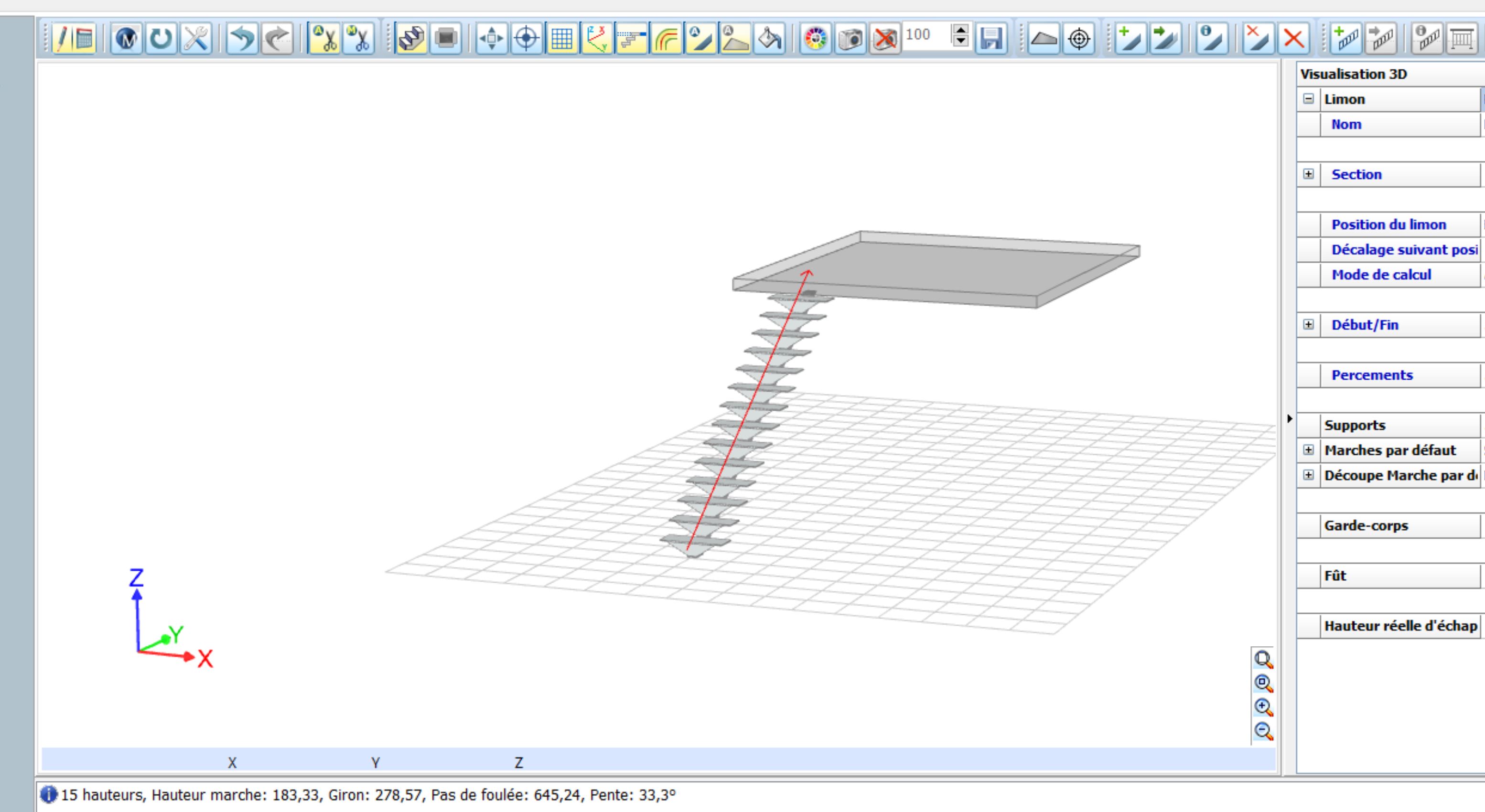Click the four-arrow pan icon

492,39
